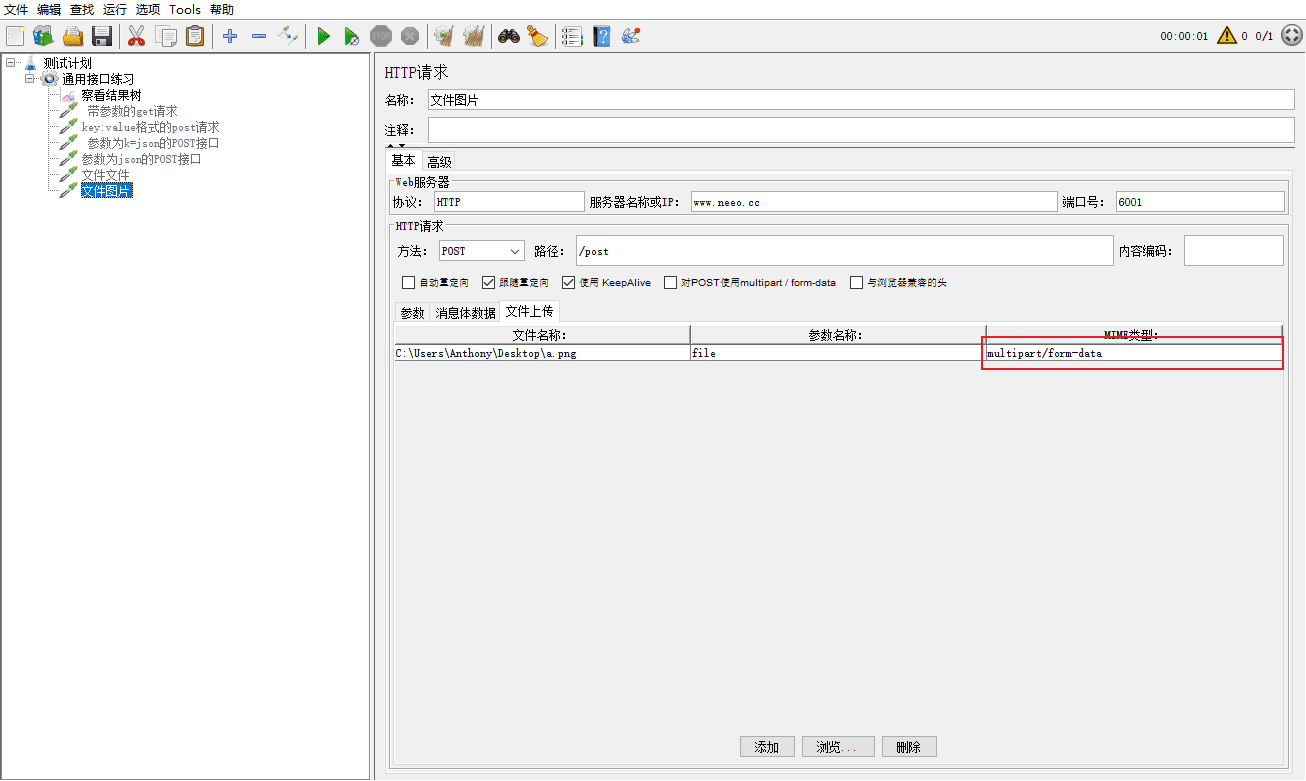The height and width of the screenshot is (781, 1306).
Task: Click the Paste clipboard icon
Action: coord(195,37)
